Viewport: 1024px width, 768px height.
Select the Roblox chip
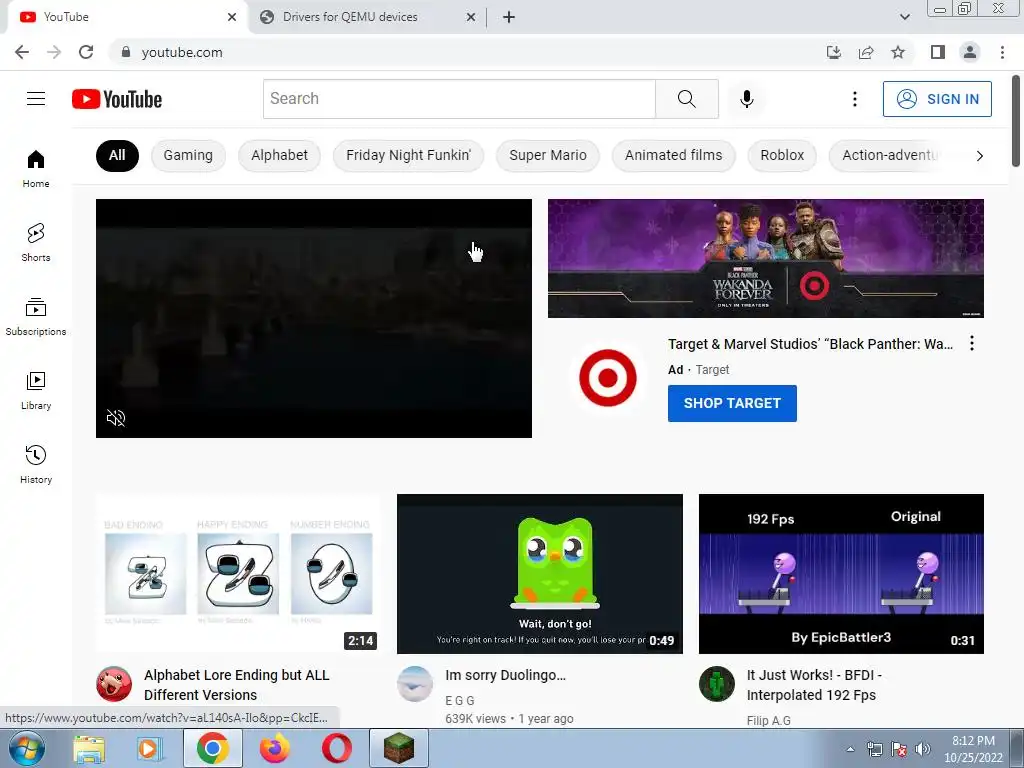coord(782,155)
